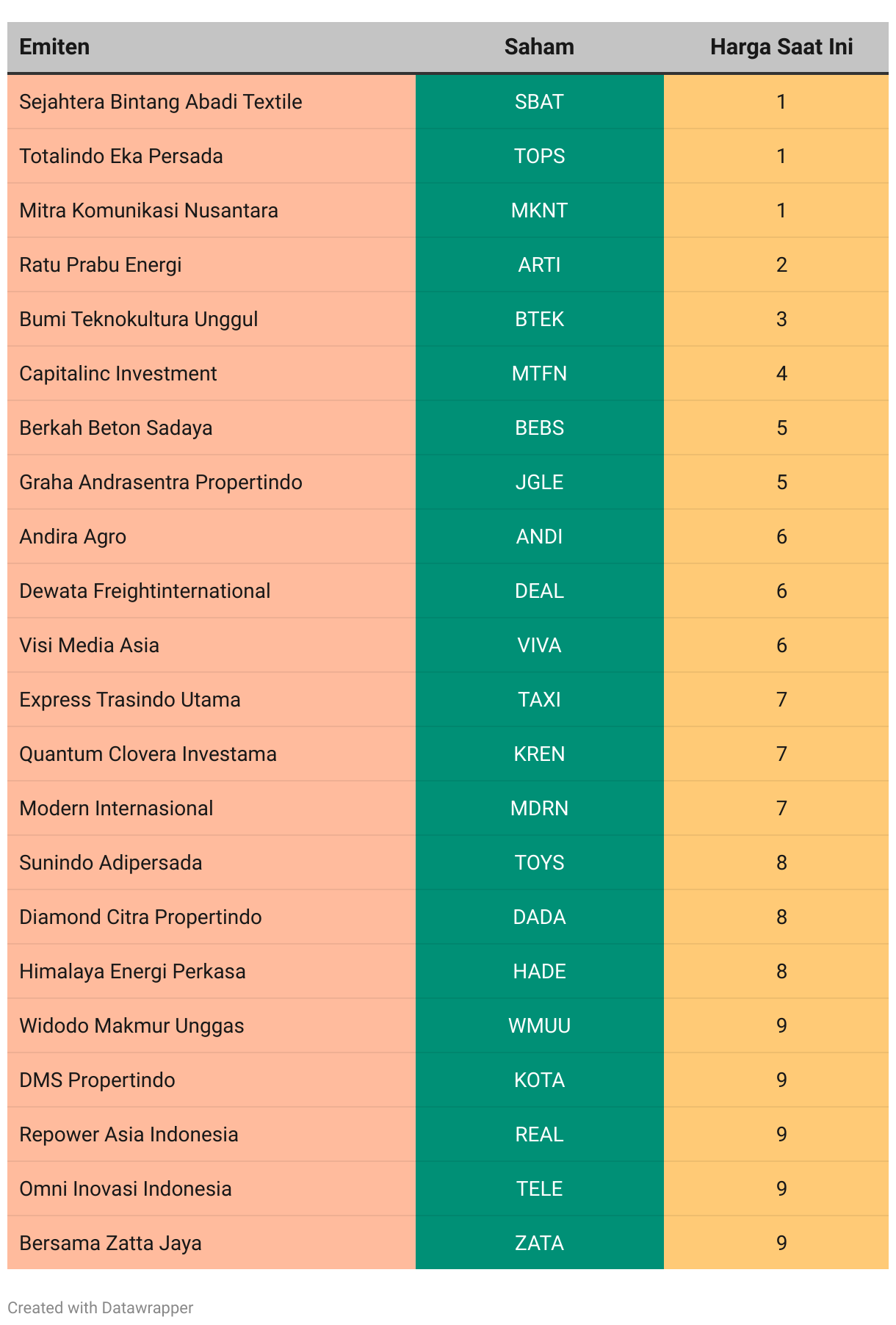Select the TOPS stock code

pos(540,156)
